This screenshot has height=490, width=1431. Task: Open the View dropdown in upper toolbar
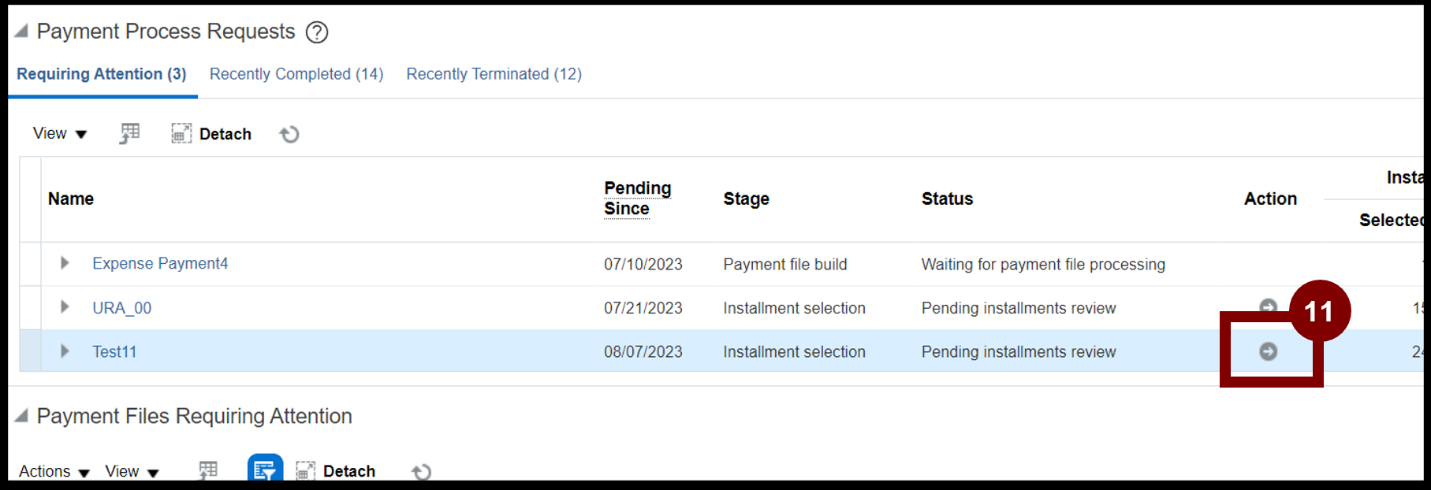(60, 134)
